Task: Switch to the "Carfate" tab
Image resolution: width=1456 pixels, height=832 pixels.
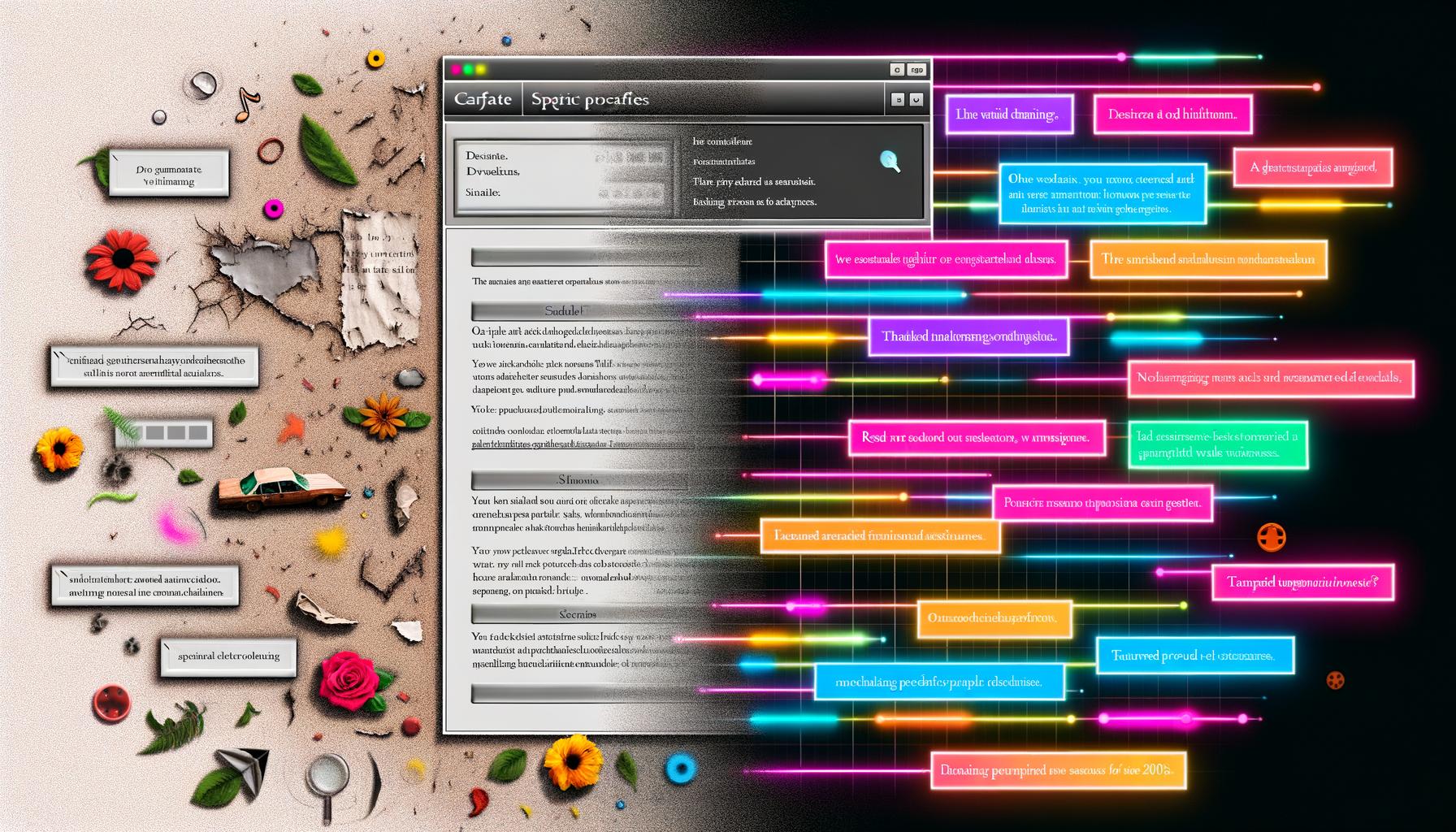Action: click(x=483, y=99)
